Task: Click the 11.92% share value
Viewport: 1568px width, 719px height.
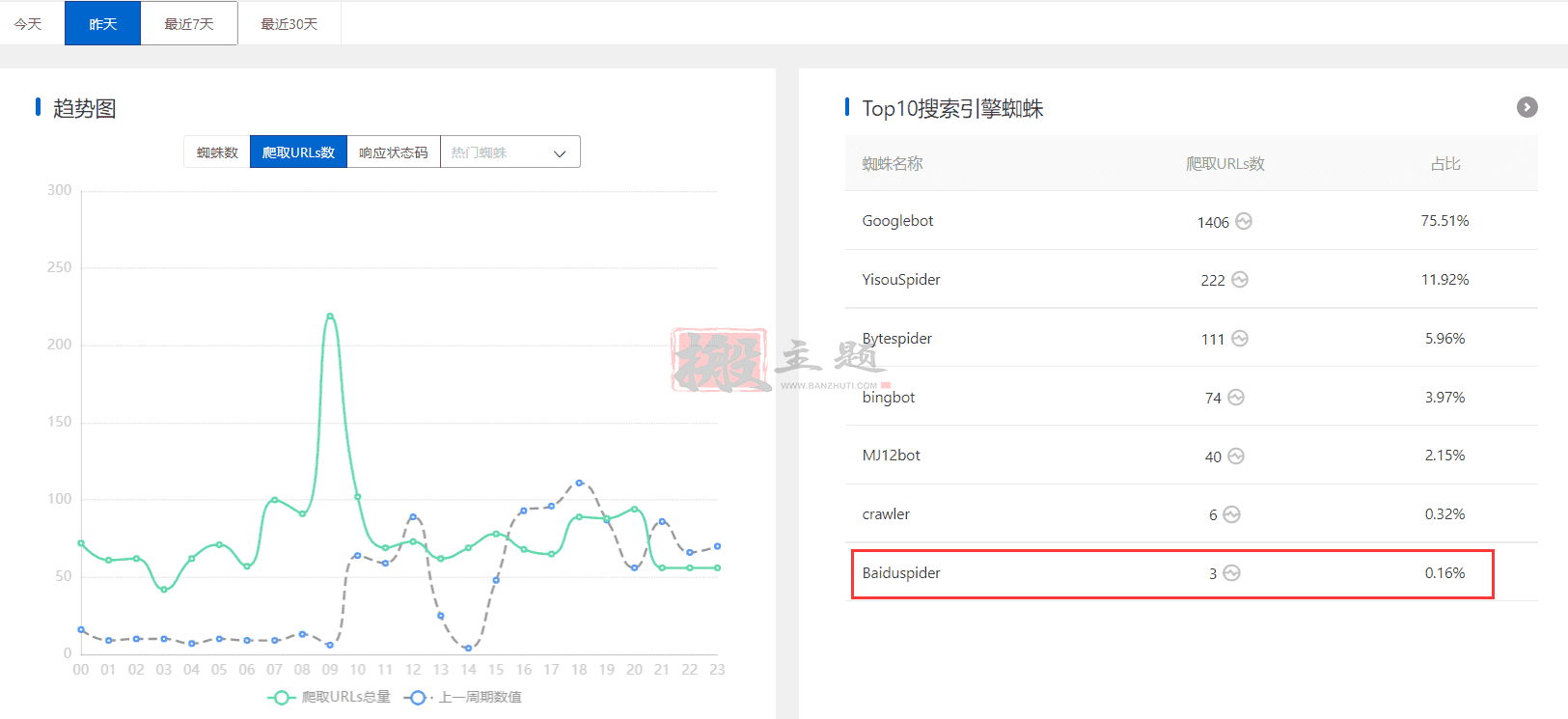Action: click(x=1444, y=280)
